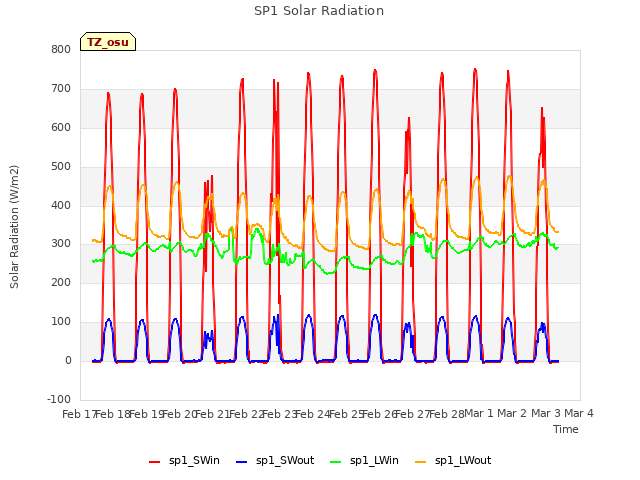Click the 400 y-axis tick label

[x=61, y=205]
